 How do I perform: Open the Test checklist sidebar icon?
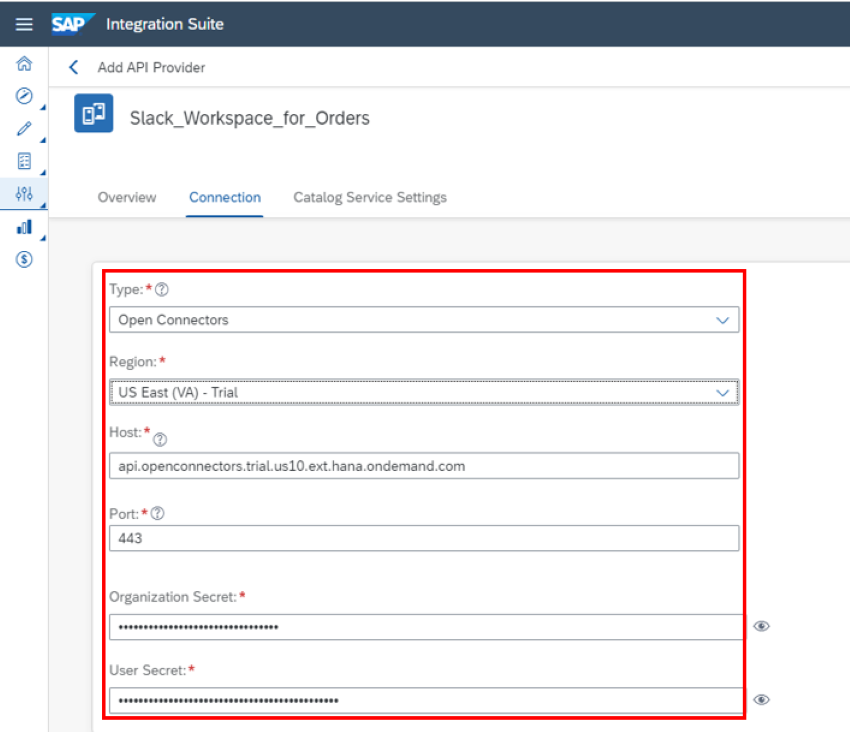pos(24,161)
